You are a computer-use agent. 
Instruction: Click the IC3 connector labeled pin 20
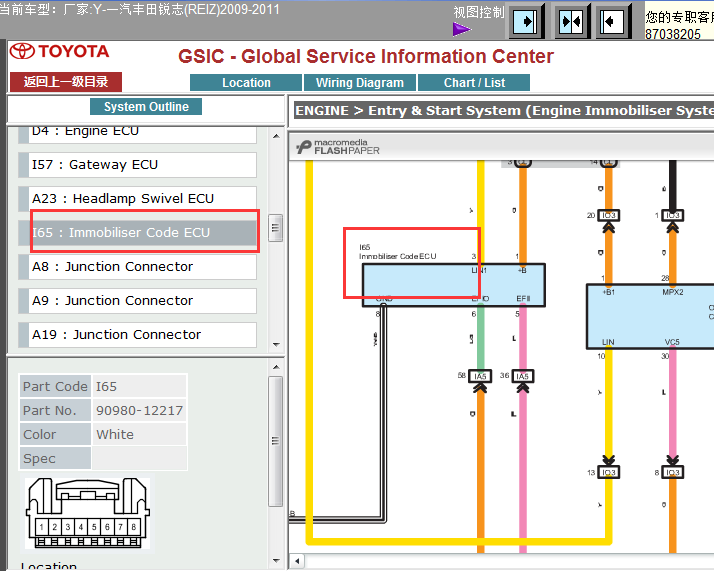[608, 215]
